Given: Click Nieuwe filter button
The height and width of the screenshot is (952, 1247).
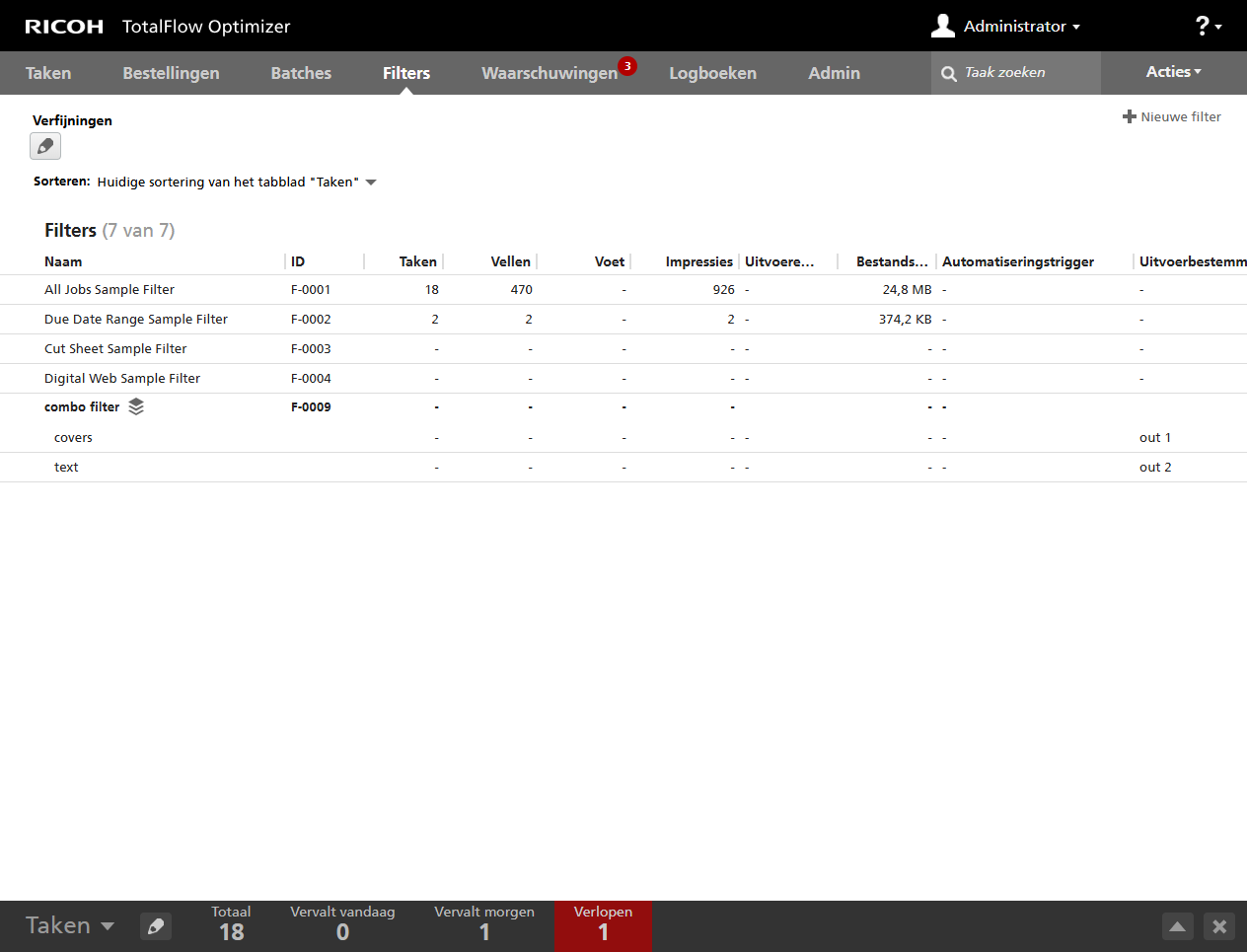Looking at the screenshot, I should coord(1172,116).
